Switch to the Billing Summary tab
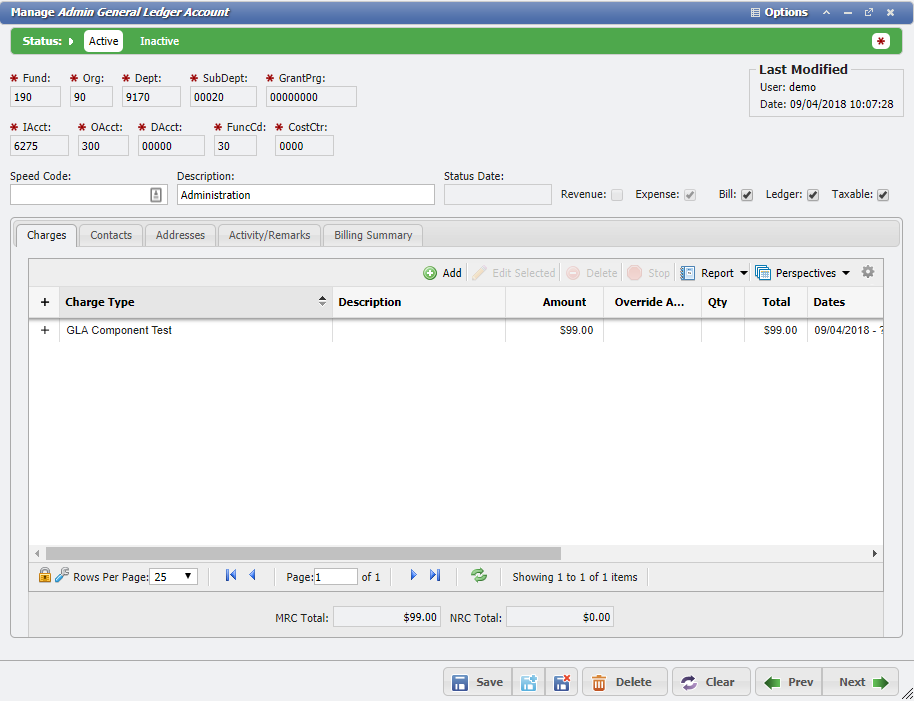Viewport: 914px width, 701px height. tap(373, 235)
